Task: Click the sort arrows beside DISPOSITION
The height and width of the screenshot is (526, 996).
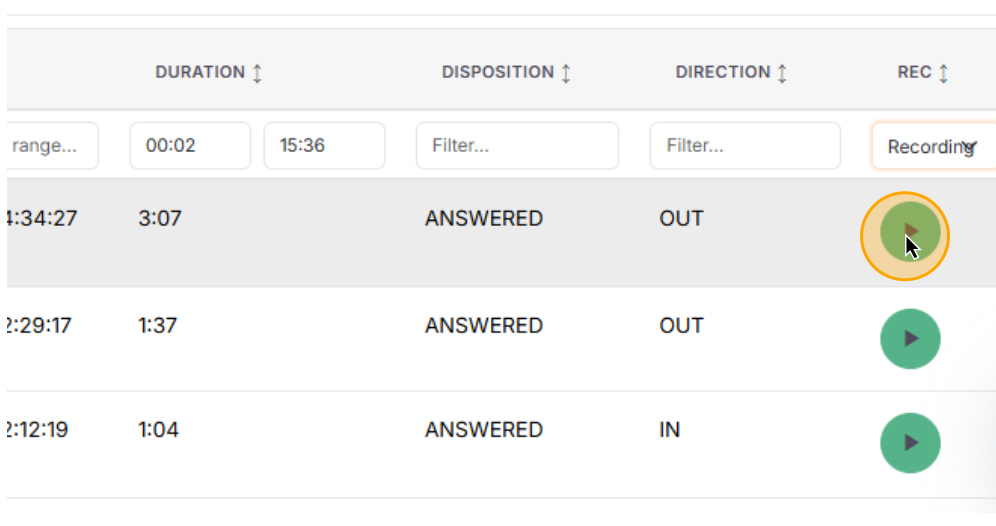Action: [x=566, y=73]
